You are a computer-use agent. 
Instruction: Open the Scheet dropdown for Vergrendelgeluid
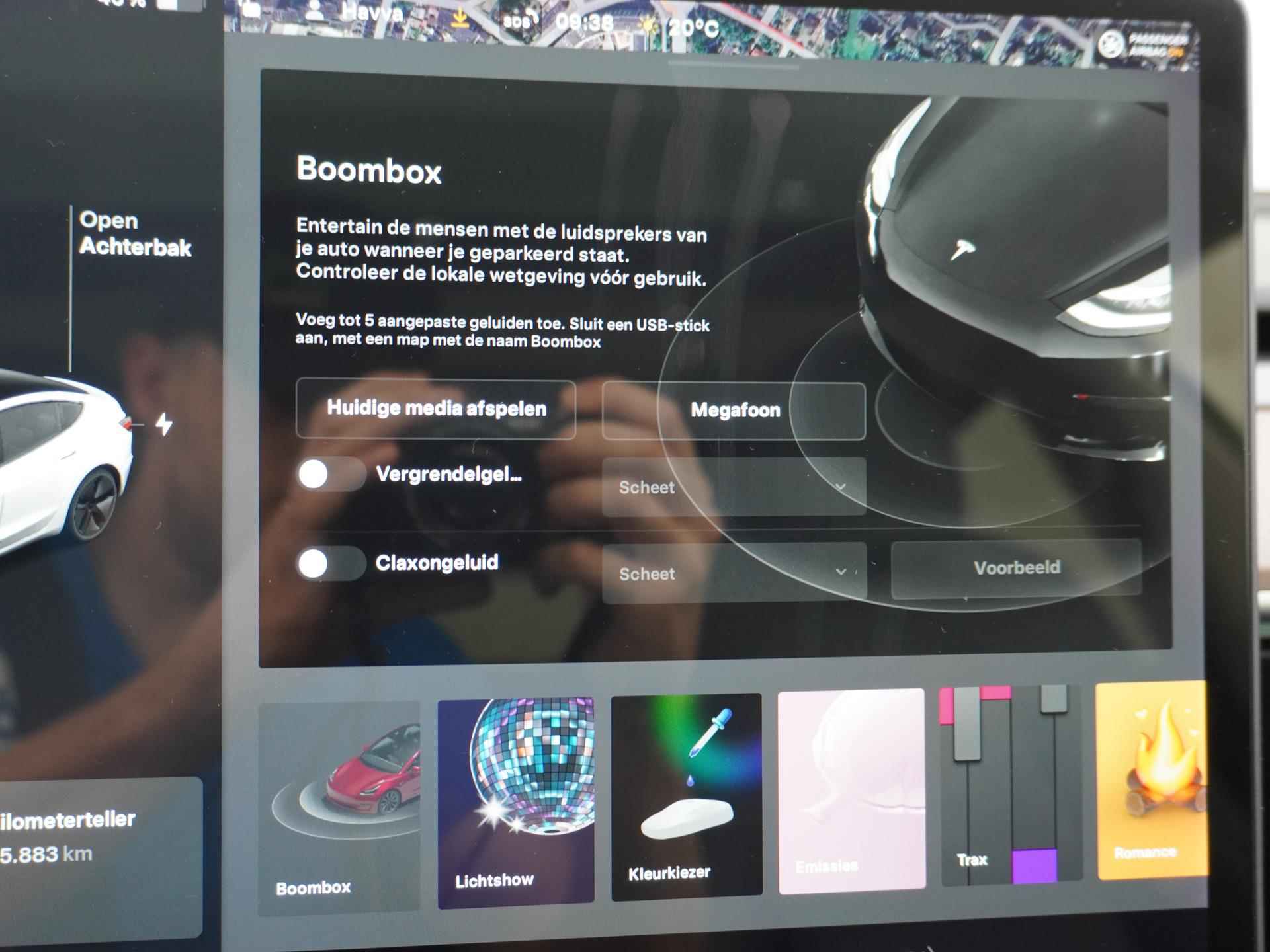[734, 487]
